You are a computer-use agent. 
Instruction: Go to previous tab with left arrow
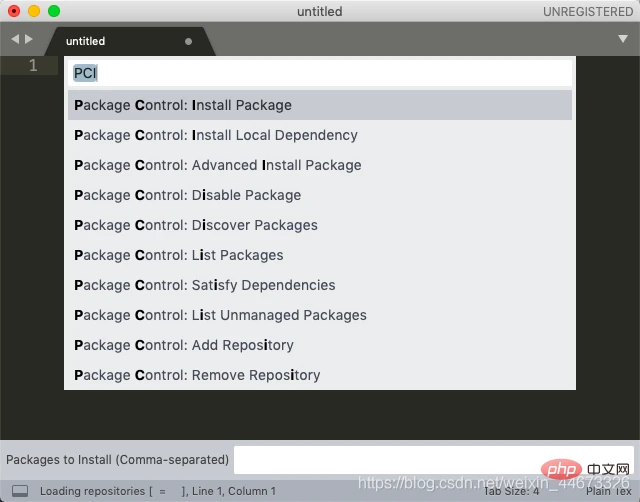tap(15, 39)
